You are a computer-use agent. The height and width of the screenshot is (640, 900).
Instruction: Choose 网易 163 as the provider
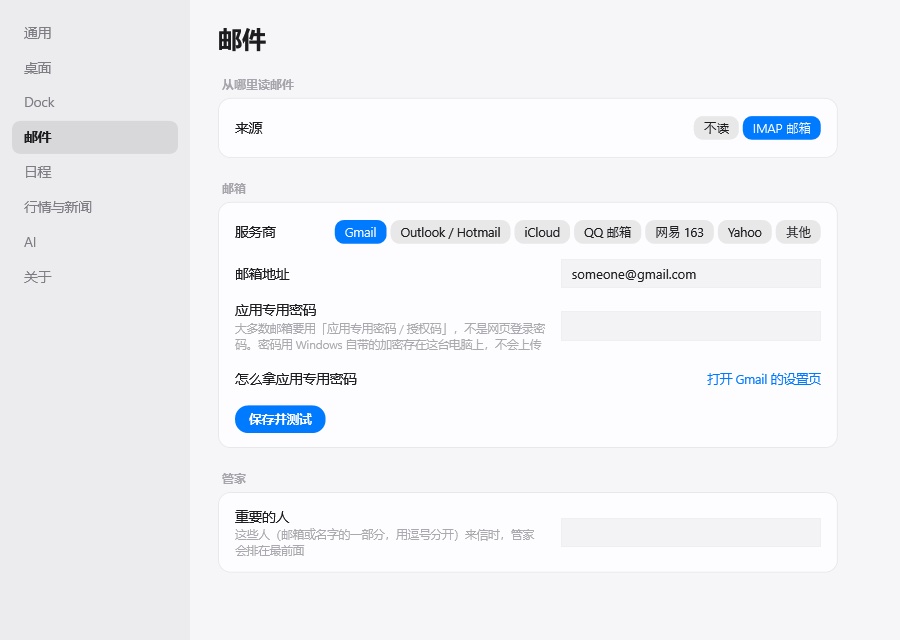click(680, 232)
